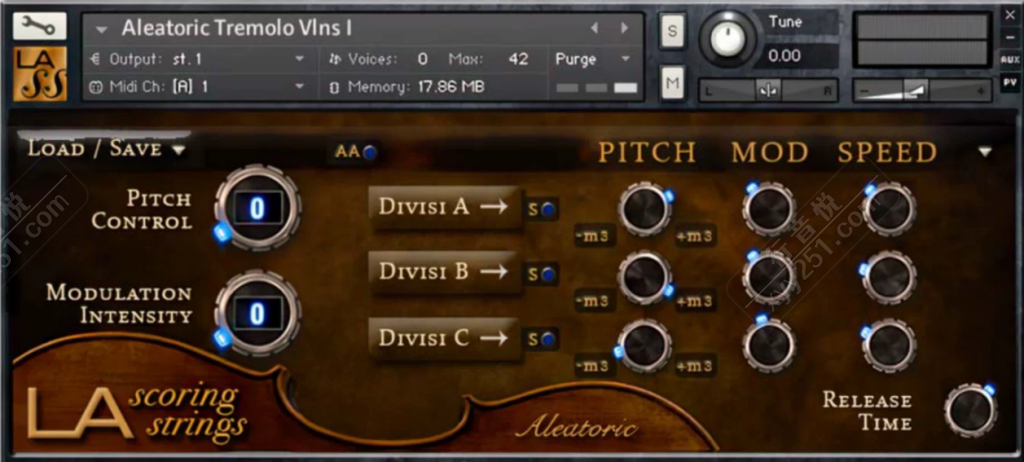Viewport: 1024px width, 462px height.
Task: Toggle solo for Divisi A
Action: [543, 209]
